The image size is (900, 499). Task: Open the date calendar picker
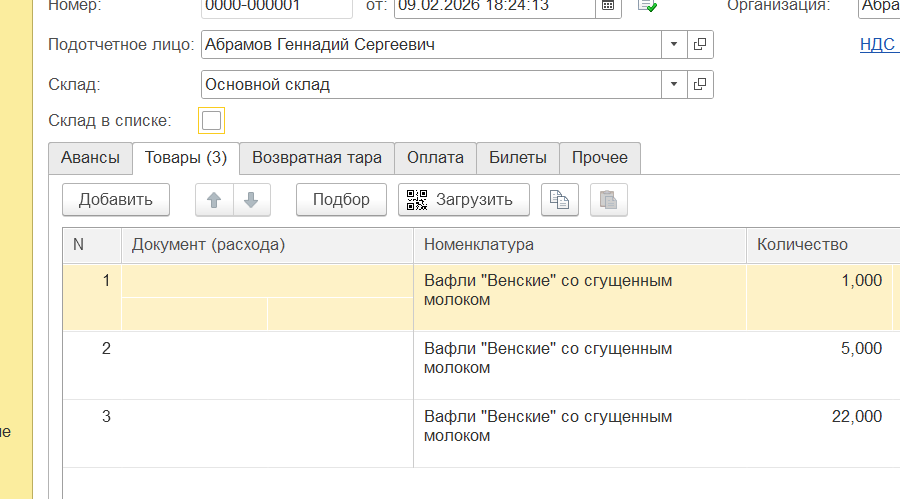(x=608, y=6)
